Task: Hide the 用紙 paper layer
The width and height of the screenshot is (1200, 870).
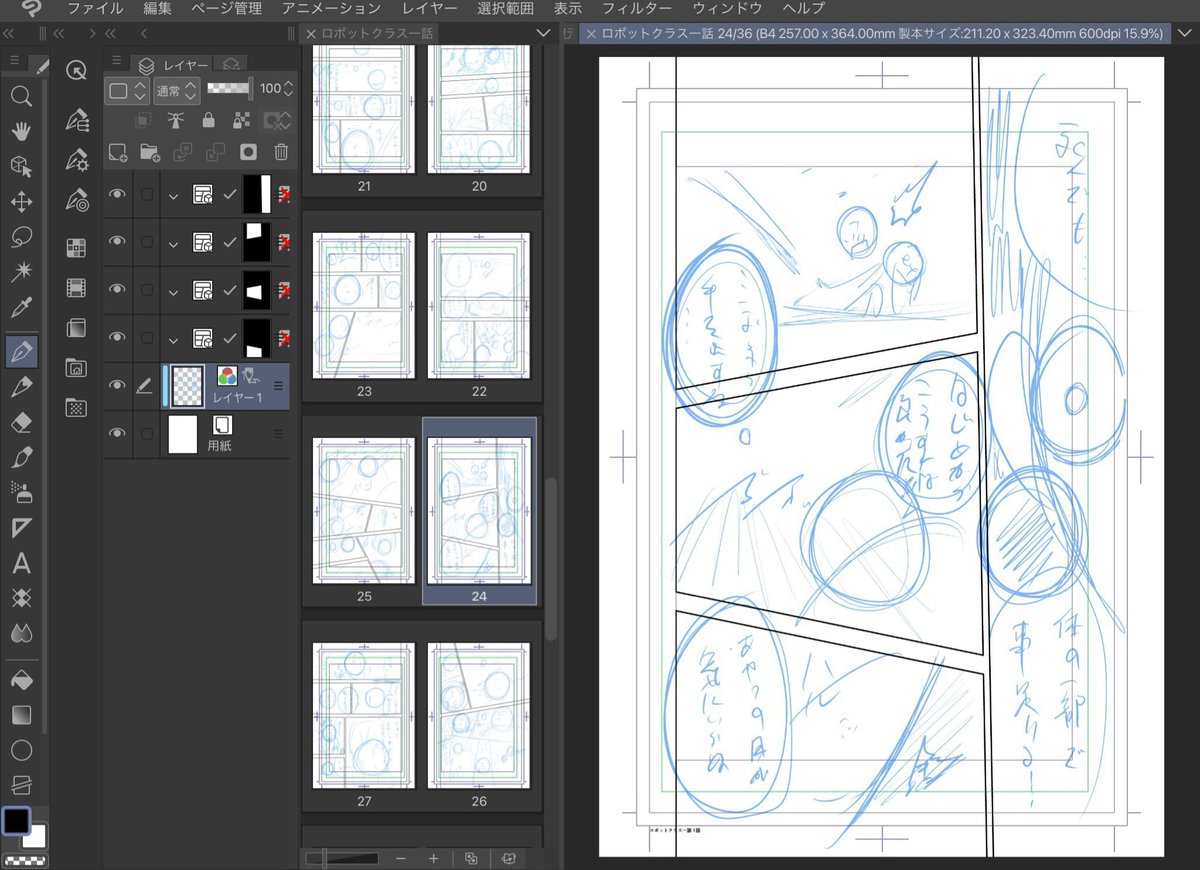Action: pos(117,434)
